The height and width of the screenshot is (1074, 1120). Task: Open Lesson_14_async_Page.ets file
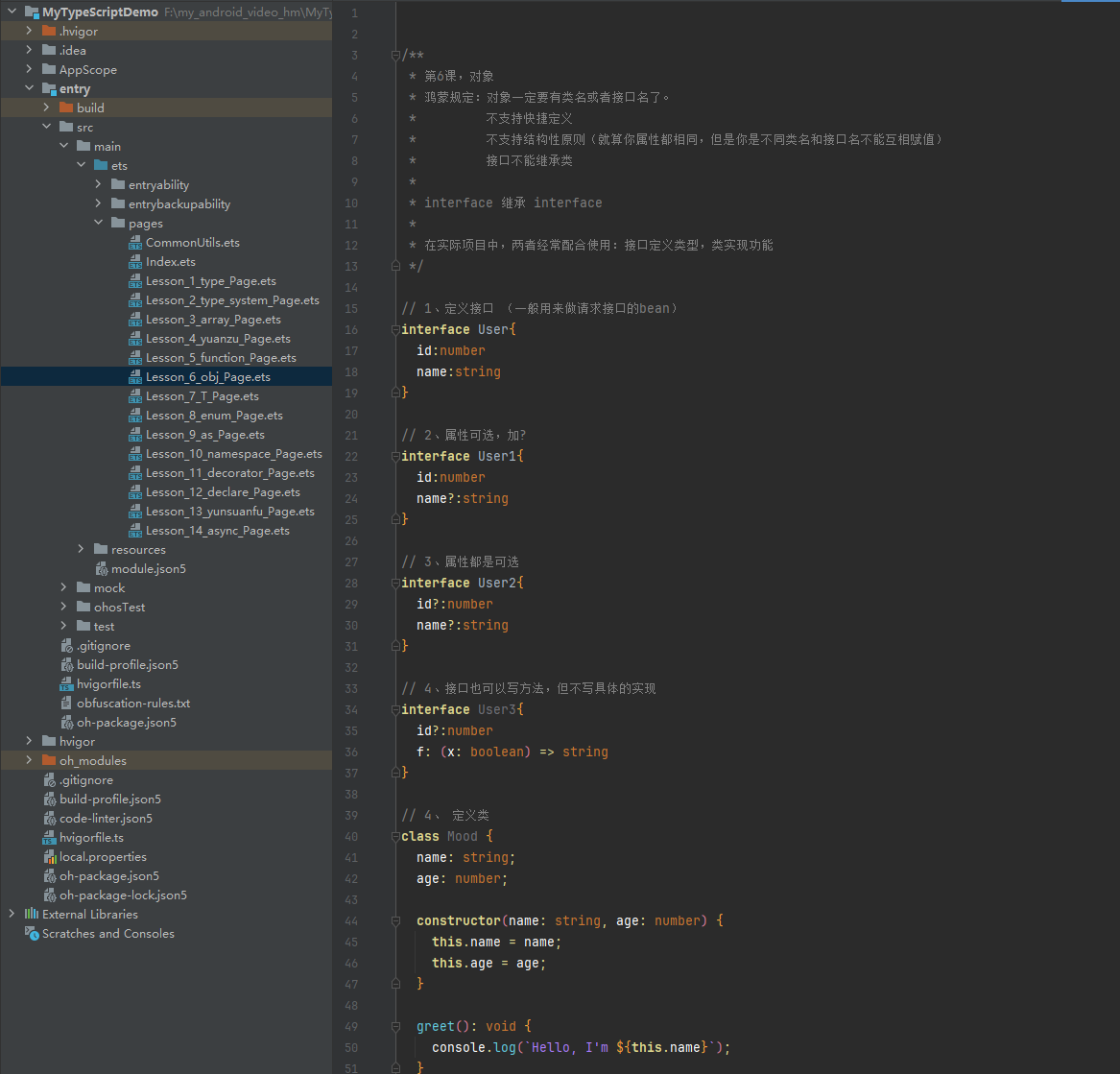pos(218,532)
